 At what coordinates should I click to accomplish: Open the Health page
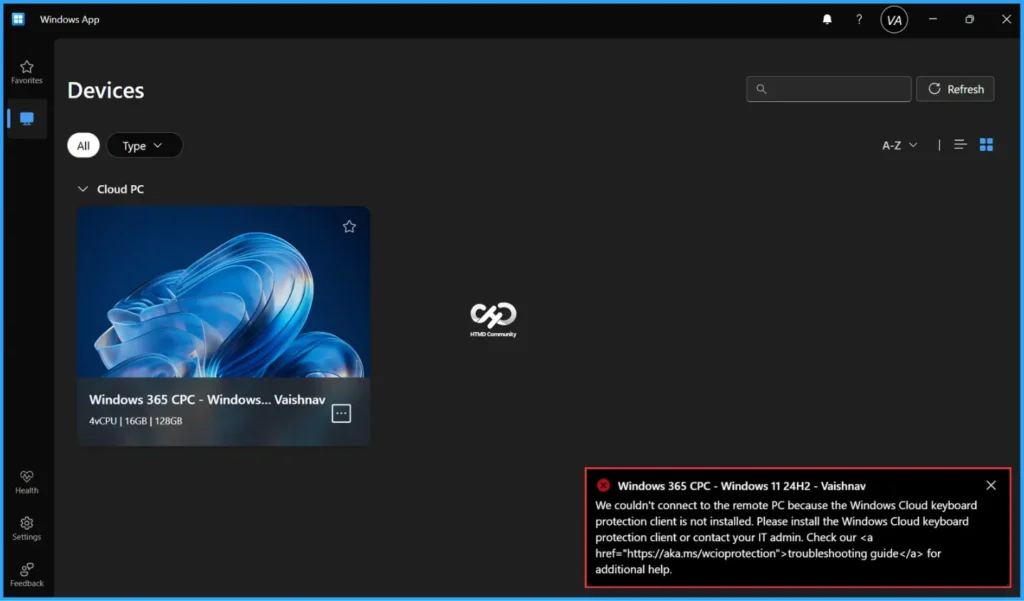pos(27,482)
